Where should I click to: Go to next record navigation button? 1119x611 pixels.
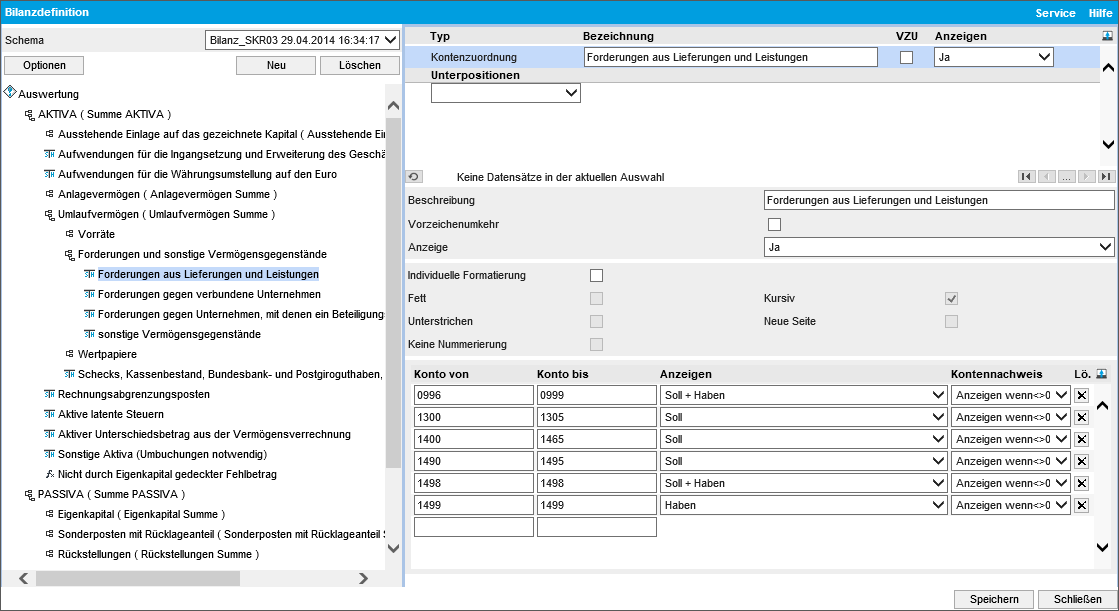pyautogui.click(x=1086, y=176)
